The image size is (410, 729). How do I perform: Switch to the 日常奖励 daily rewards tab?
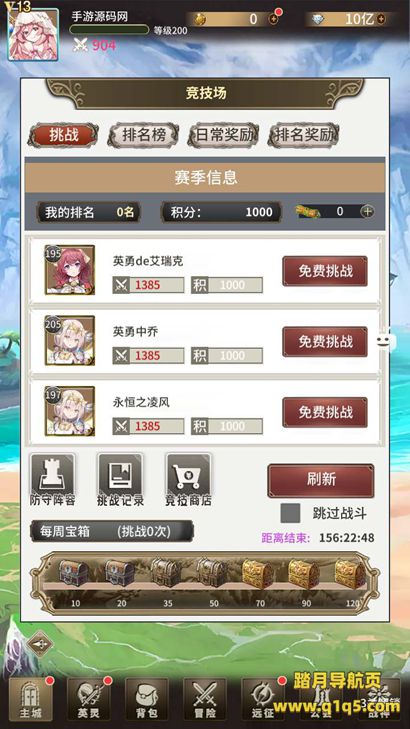pyautogui.click(x=224, y=135)
